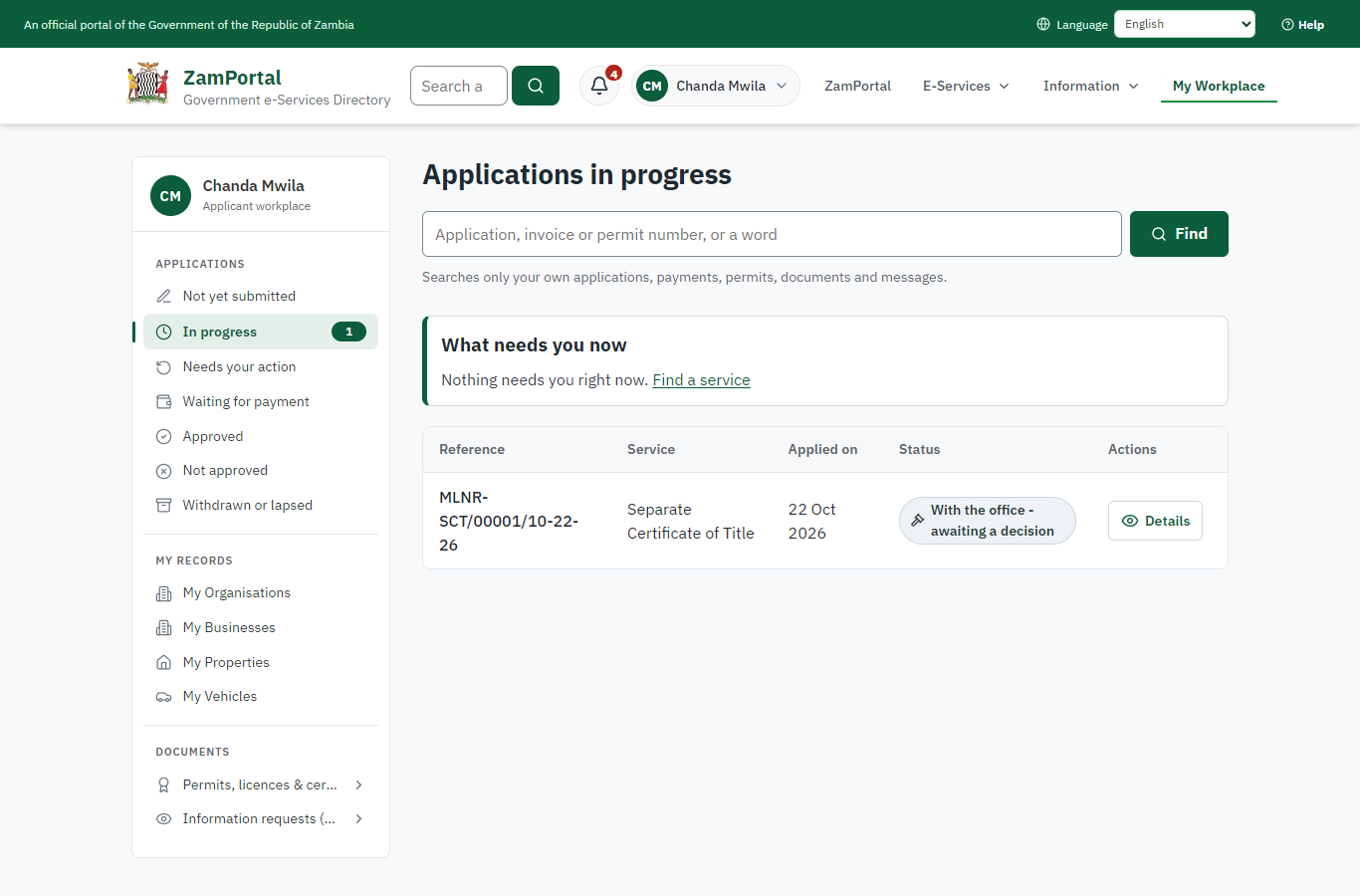Screen dimensions: 1360x896
Task: Click the clock icon beside In progress
Action: pos(164,332)
